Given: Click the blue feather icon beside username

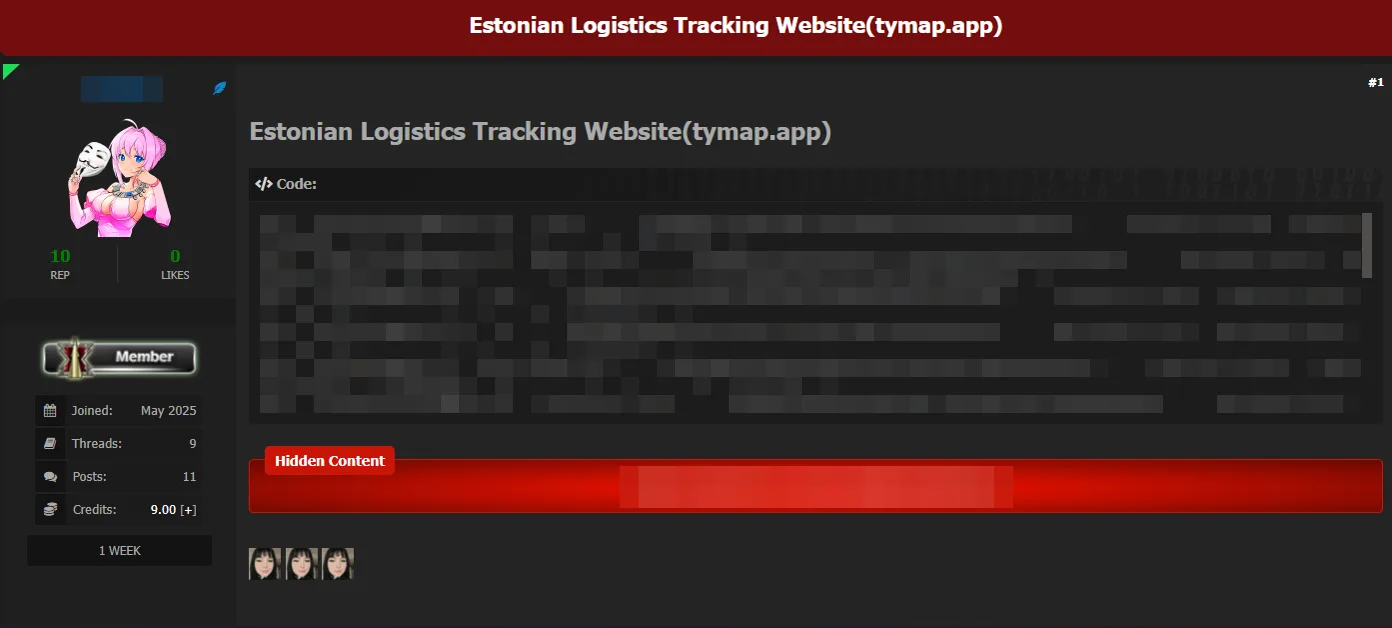Looking at the screenshot, I should tap(220, 88).
